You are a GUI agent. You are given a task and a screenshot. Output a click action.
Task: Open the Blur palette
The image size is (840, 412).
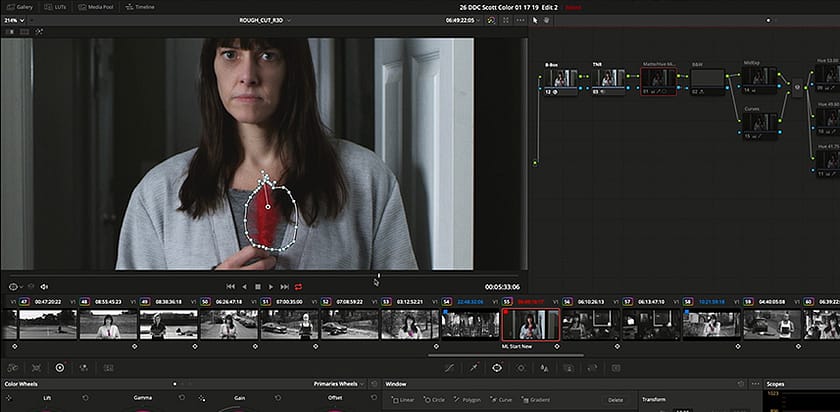[545, 368]
